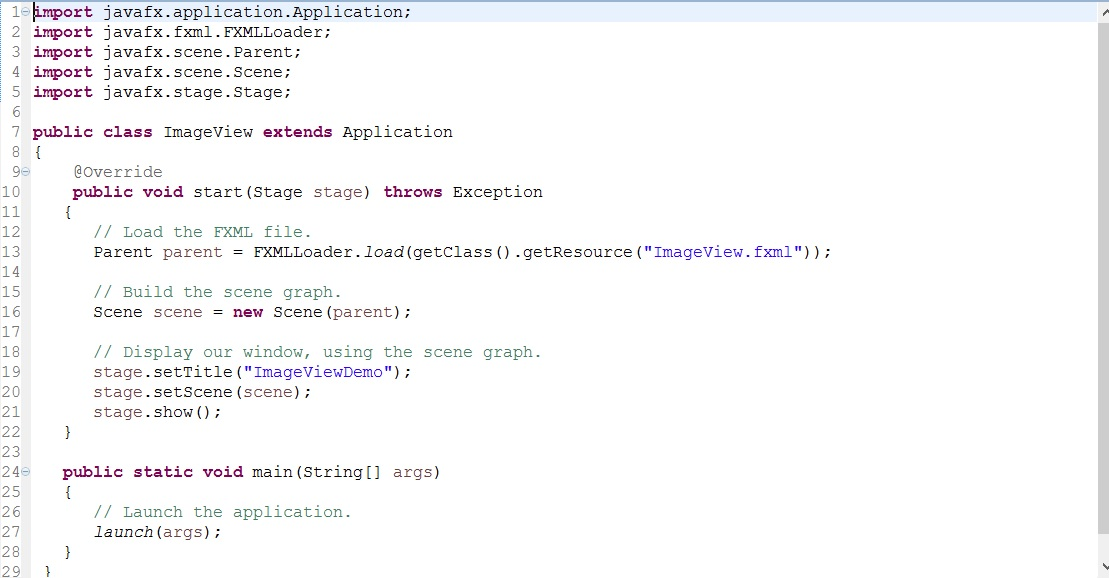Click "String[]" in the main signature
The width and height of the screenshot is (1109, 578).
point(342,472)
